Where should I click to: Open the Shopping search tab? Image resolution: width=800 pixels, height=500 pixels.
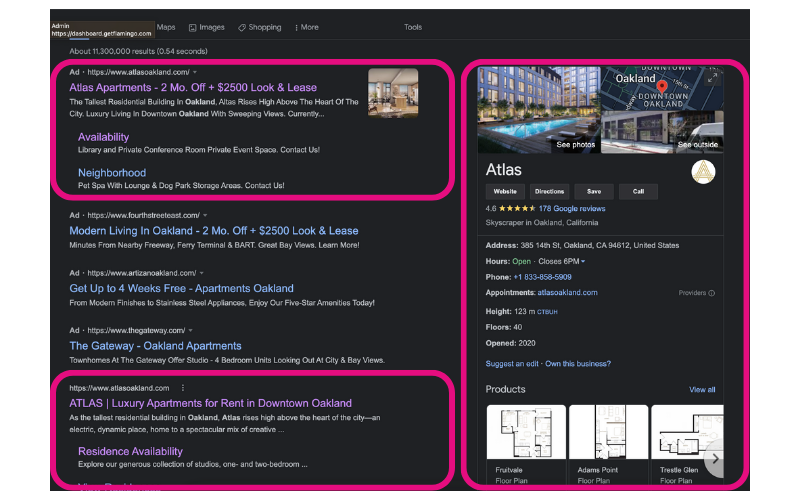pyautogui.click(x=264, y=28)
